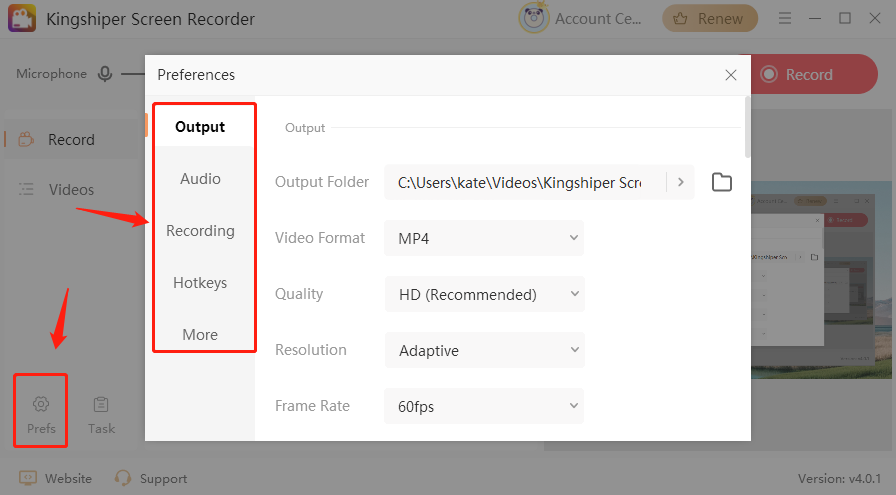
Task: Click the Microphone icon
Action: (x=105, y=74)
